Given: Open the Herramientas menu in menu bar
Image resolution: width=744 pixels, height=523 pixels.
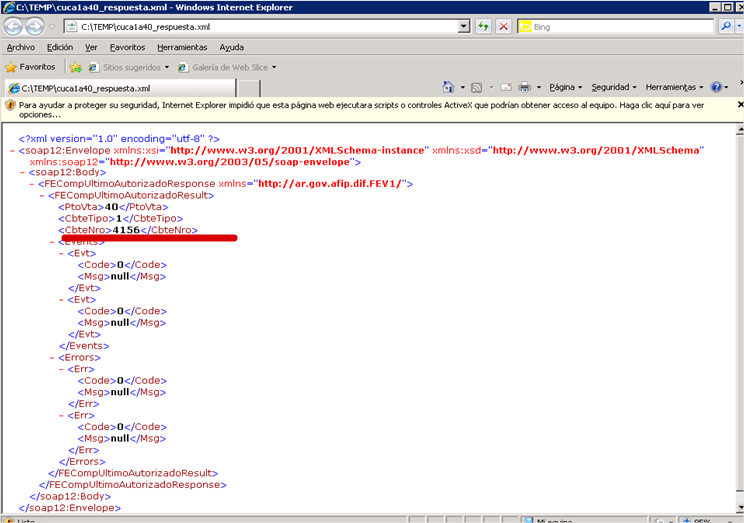Looking at the screenshot, I should point(182,47).
